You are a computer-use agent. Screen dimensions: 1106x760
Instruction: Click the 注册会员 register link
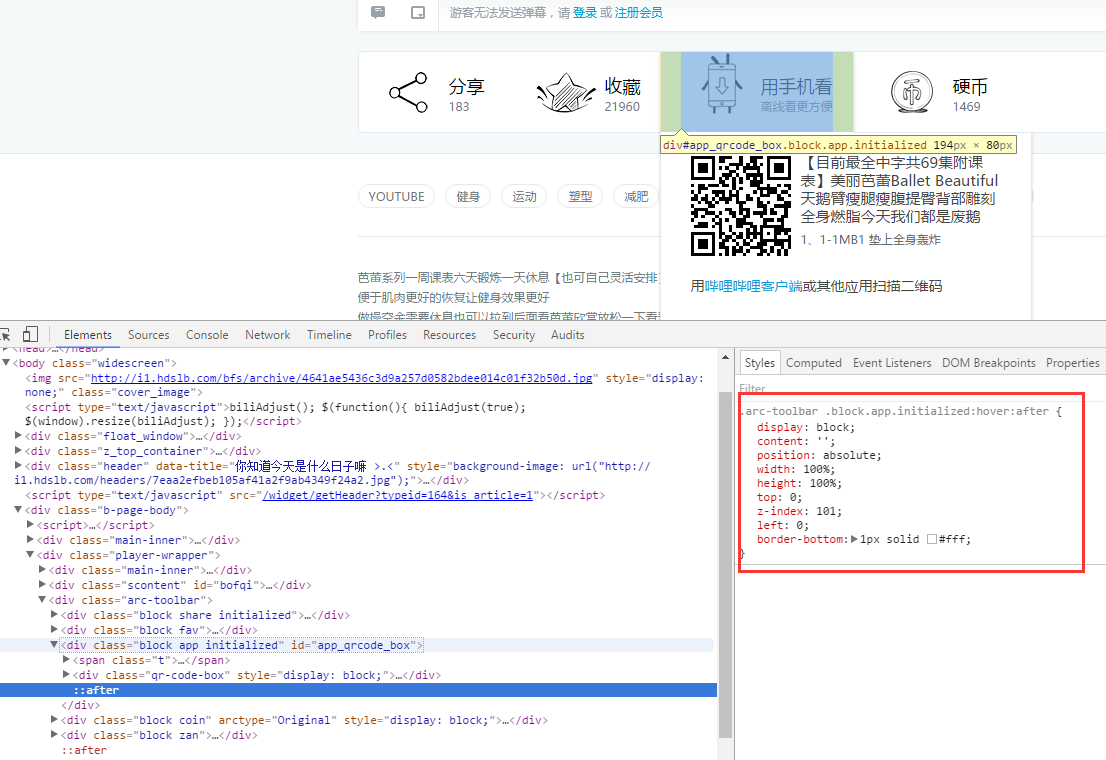click(x=638, y=13)
